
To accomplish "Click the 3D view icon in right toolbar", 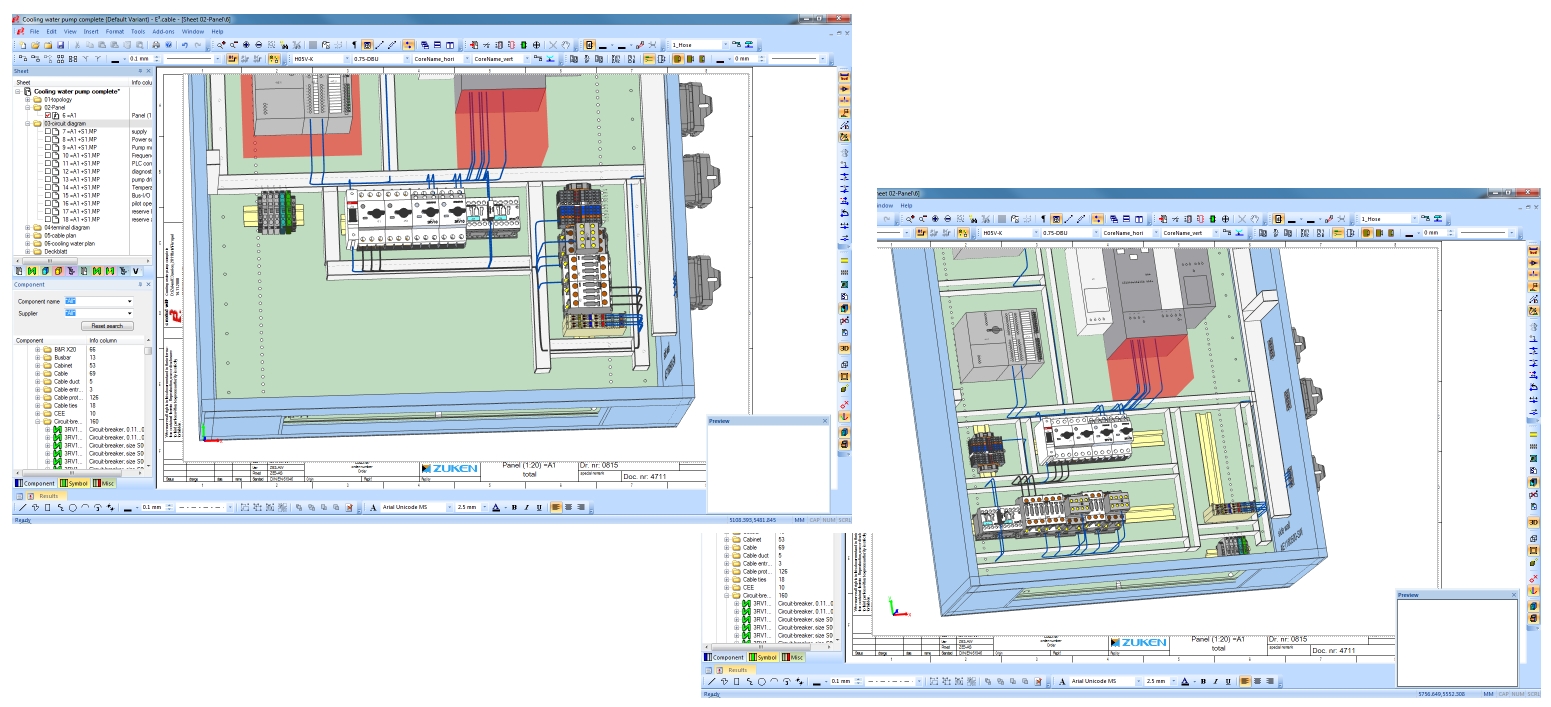I will pos(845,347).
